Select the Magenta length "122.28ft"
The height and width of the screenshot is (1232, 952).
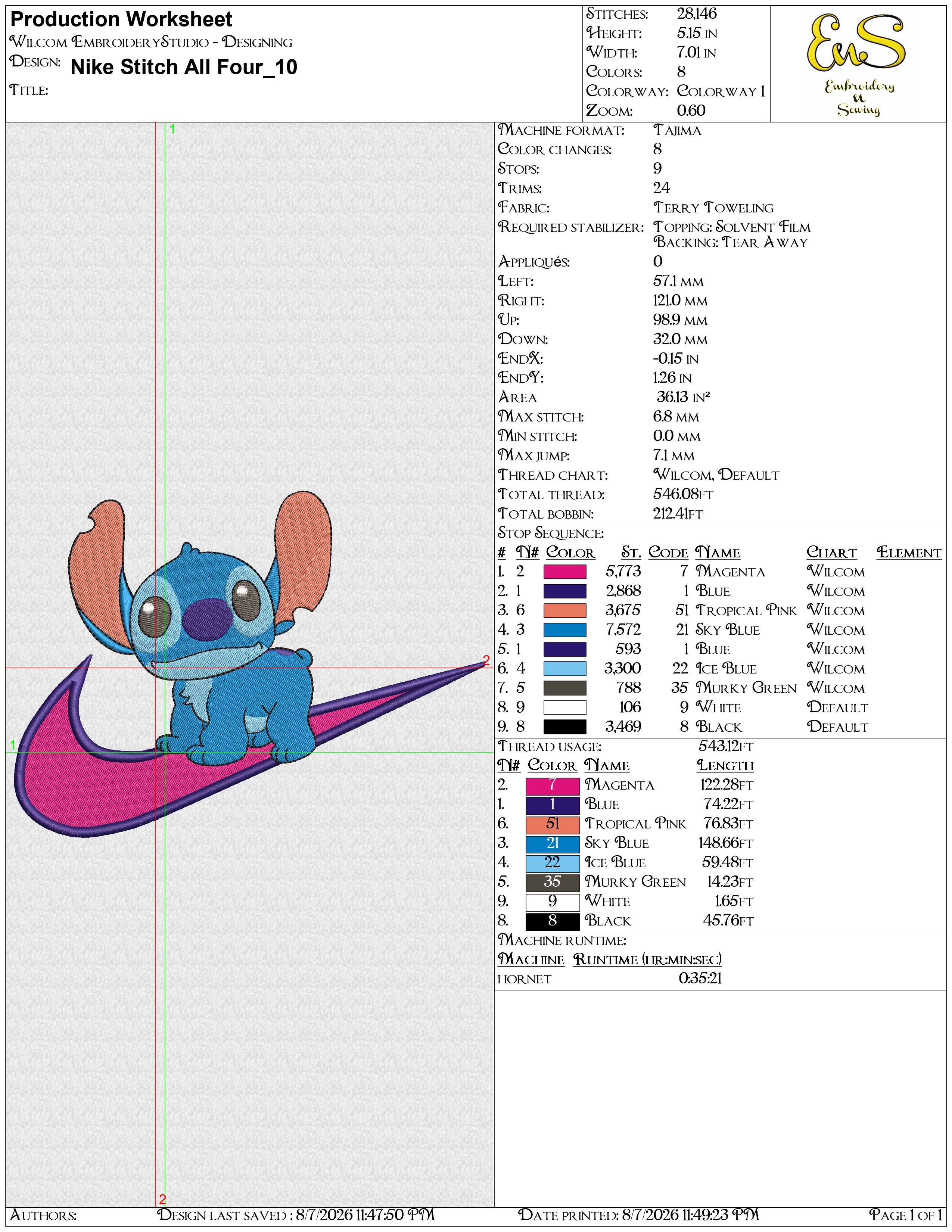[x=727, y=785]
